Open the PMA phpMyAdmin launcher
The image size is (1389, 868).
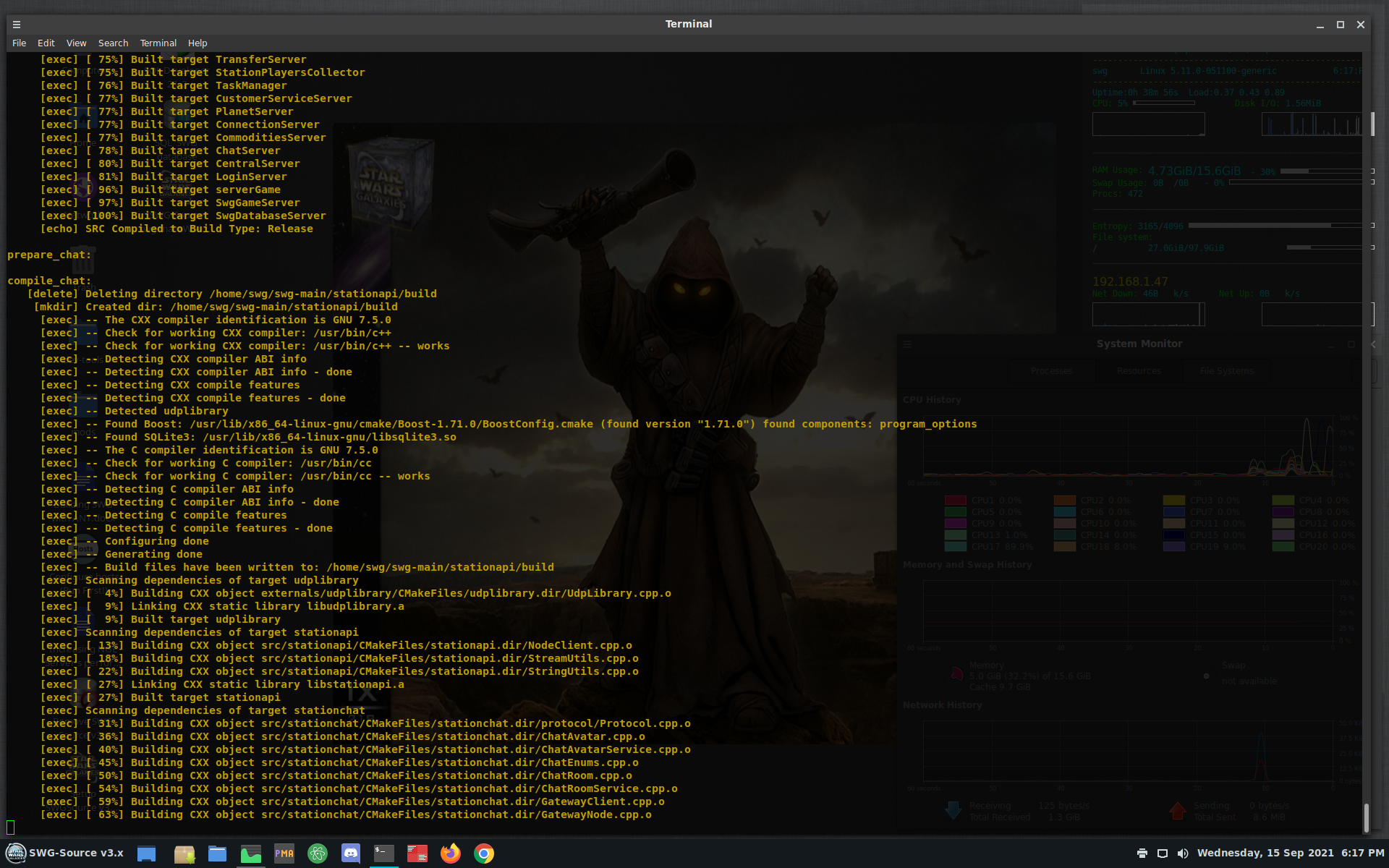click(x=284, y=854)
